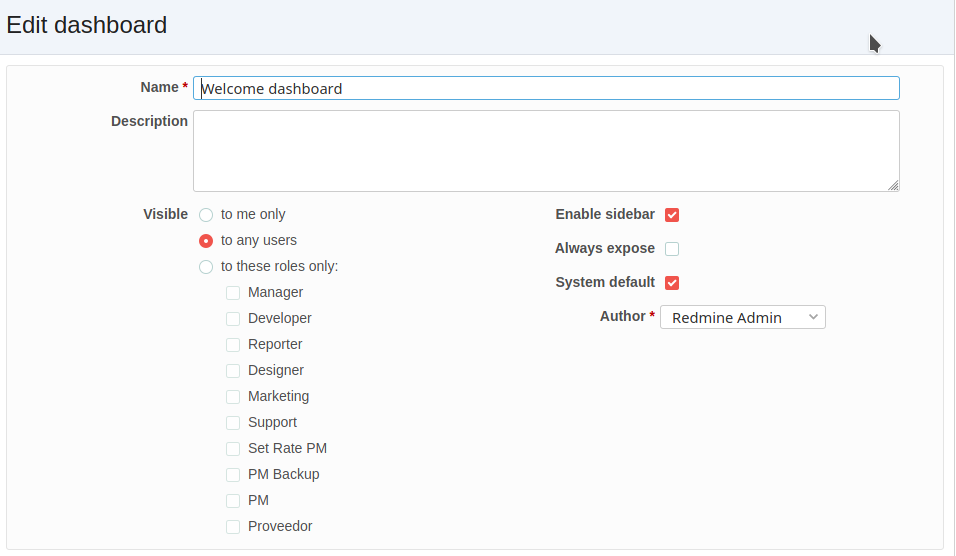
Task: Check the PM role checkbox
Action: click(233, 501)
